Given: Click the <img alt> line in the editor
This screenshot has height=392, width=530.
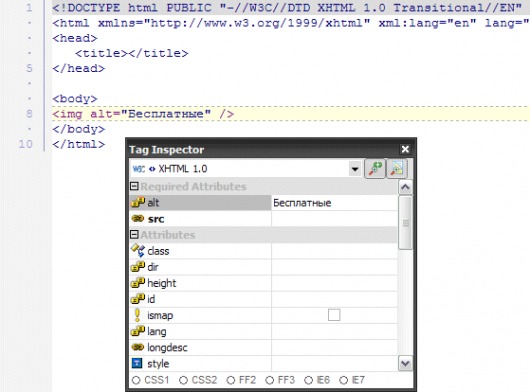Looking at the screenshot, I should point(143,114).
